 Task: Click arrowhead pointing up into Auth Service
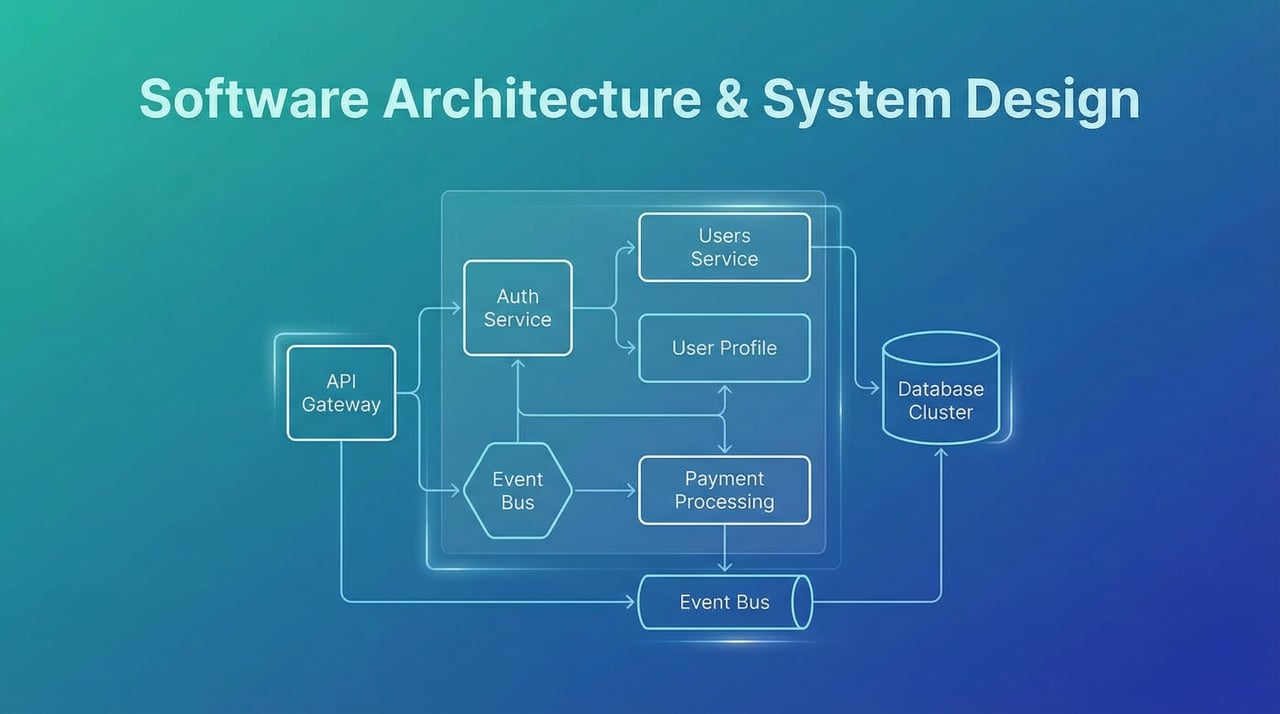517,364
